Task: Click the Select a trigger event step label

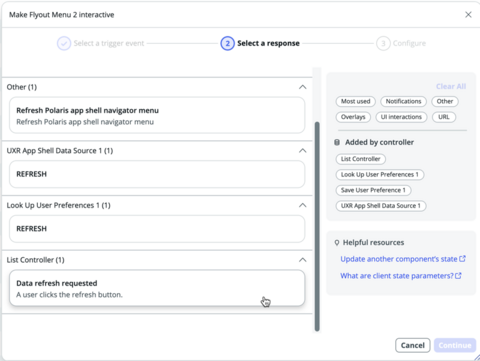Action: coord(109,43)
